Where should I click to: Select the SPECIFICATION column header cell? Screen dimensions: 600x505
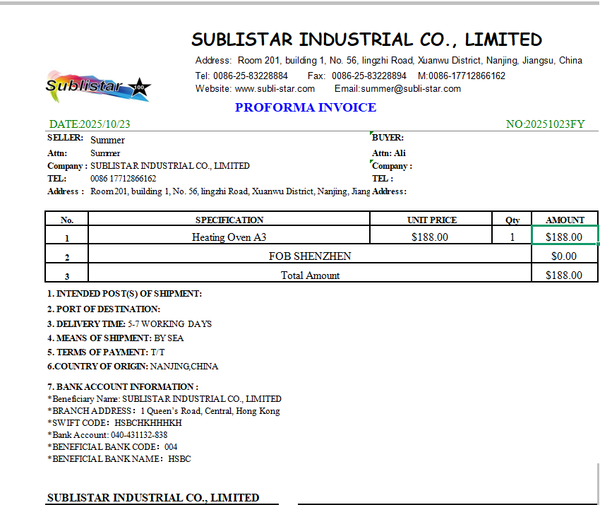(x=229, y=219)
